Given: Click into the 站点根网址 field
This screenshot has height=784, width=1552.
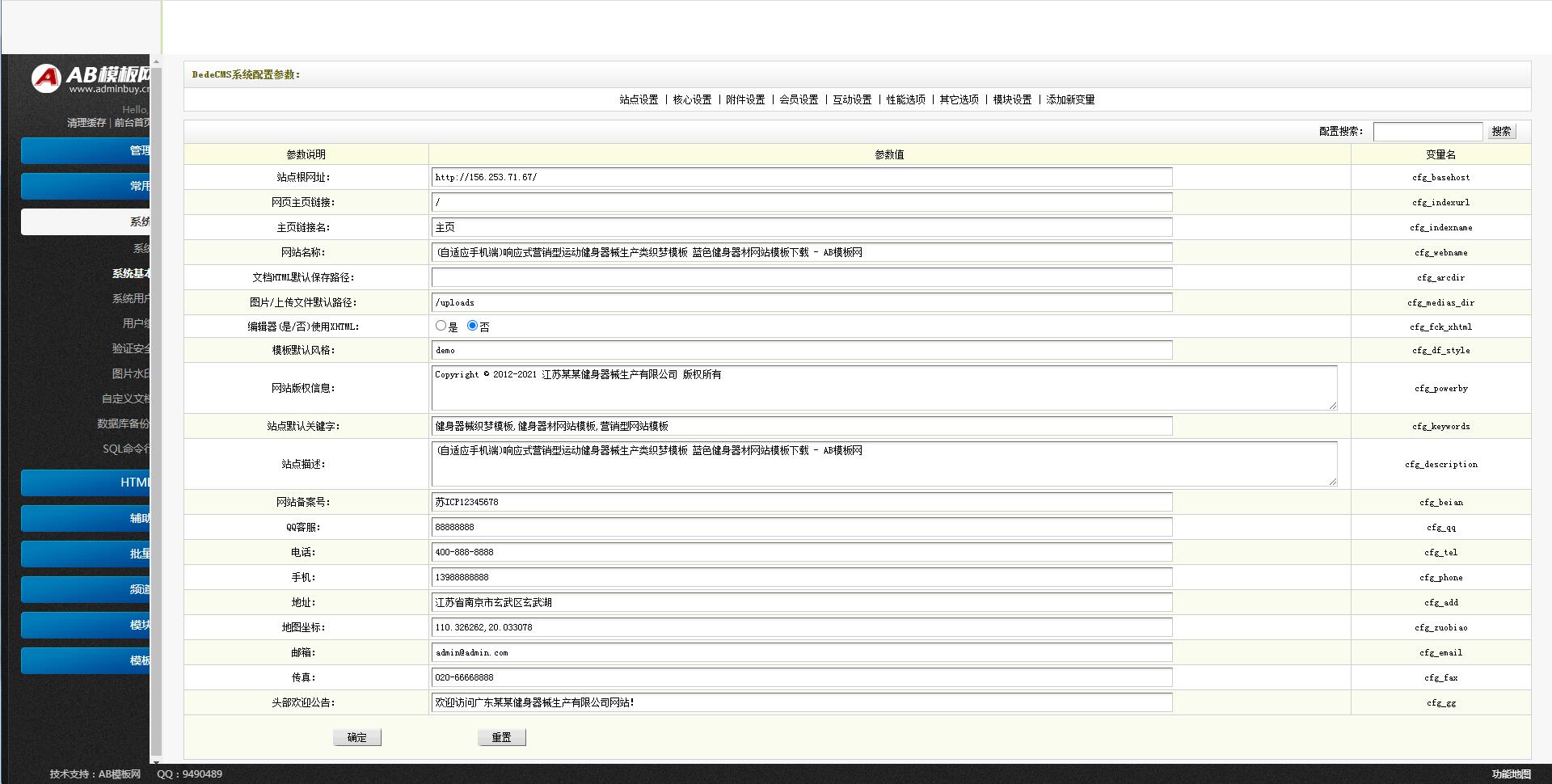Looking at the screenshot, I should 801,177.
